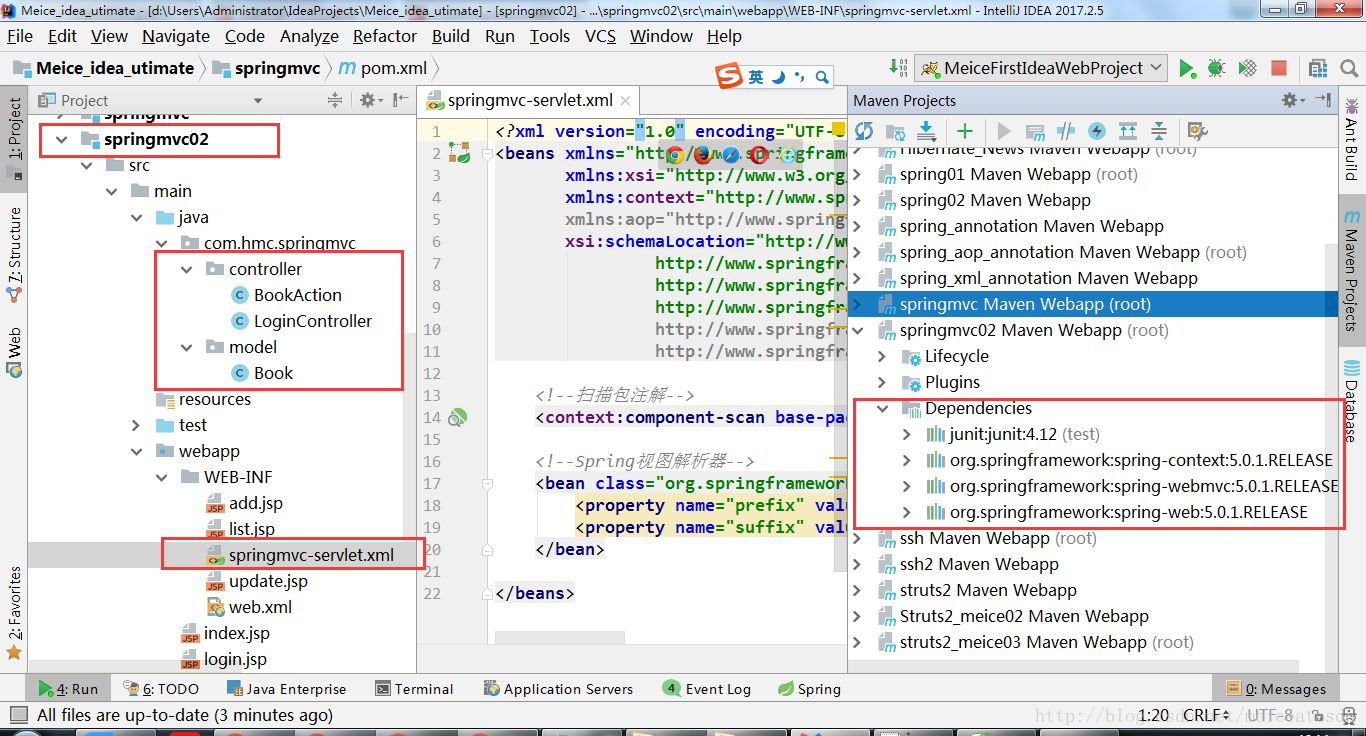Open the Project Structure icon
Screen dimensions: 1366x736
tap(1319, 68)
